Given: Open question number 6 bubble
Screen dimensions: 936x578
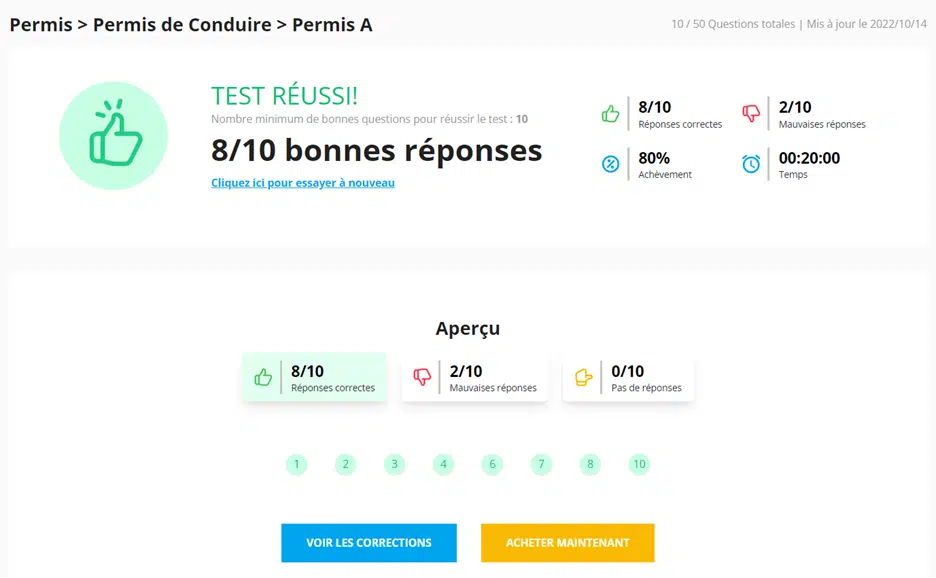Looking at the screenshot, I should pyautogui.click(x=492, y=464).
